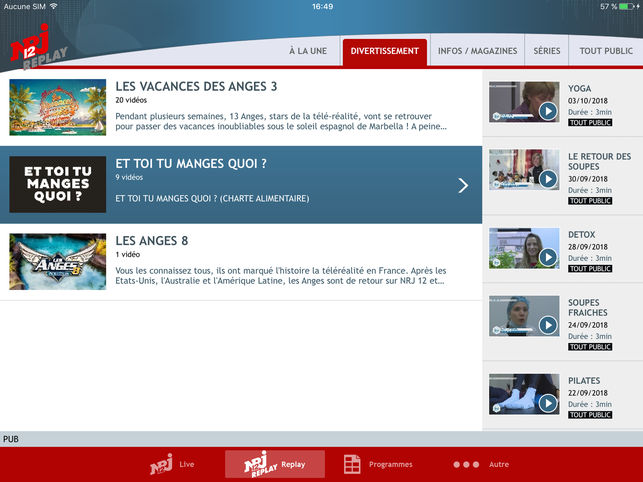The image size is (643, 482).
Task: Open the LE RETOUR DES SOUPES title
Action: coord(600,161)
